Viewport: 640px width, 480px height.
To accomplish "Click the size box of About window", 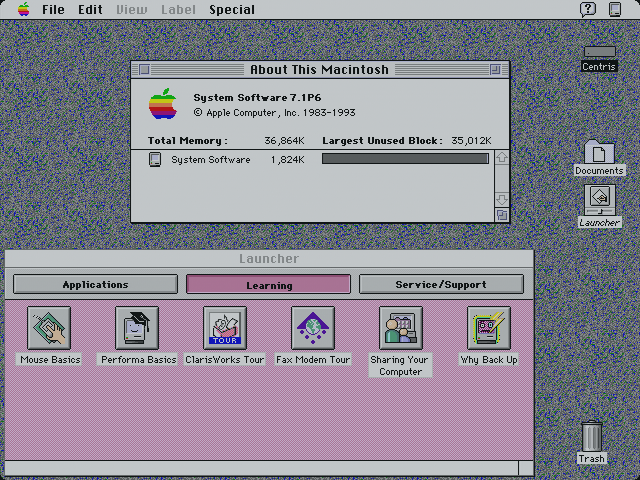I will click(502, 215).
